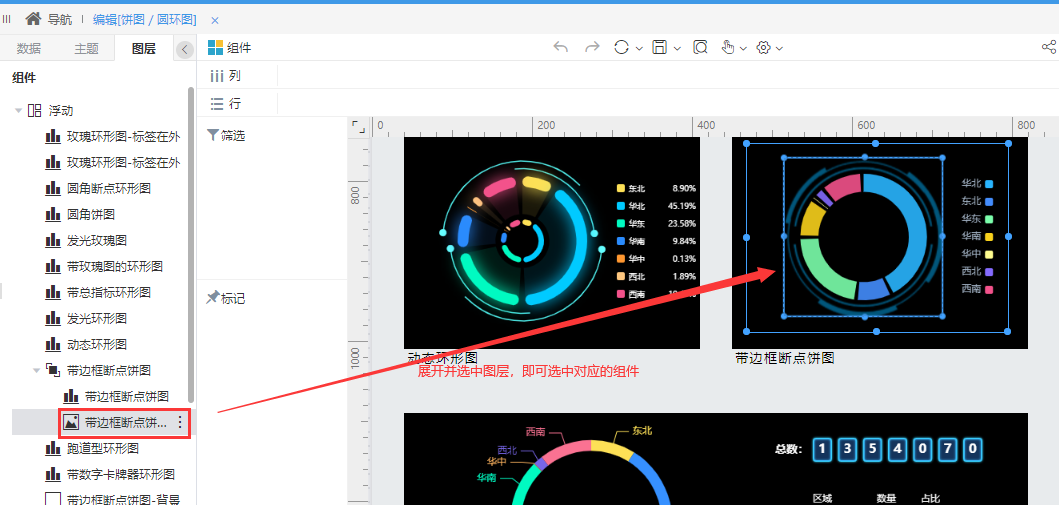Click the refresh circle icon

621,47
